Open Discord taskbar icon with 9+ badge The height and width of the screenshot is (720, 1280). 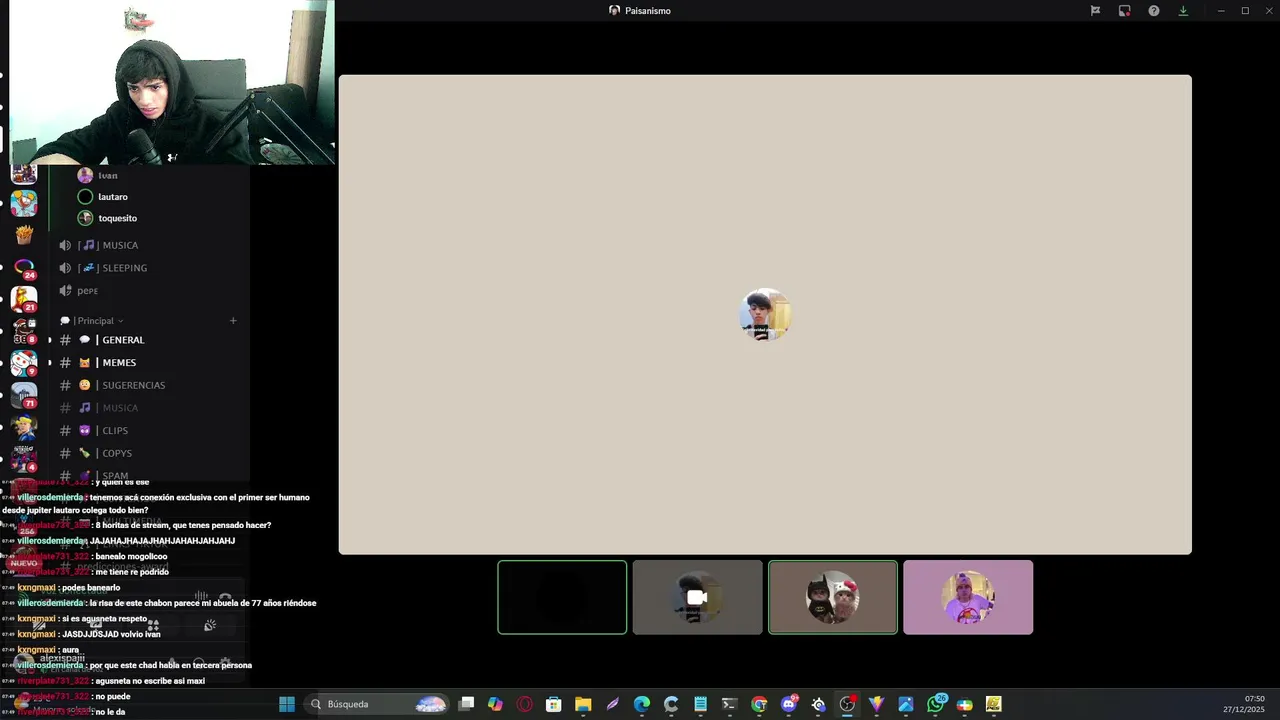click(789, 704)
